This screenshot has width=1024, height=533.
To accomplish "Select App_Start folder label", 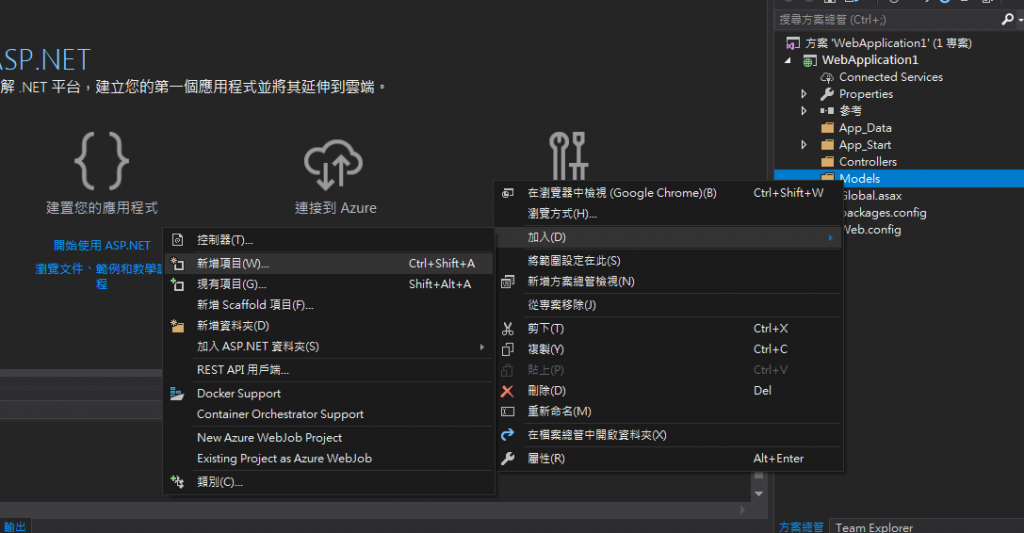I will point(865,145).
